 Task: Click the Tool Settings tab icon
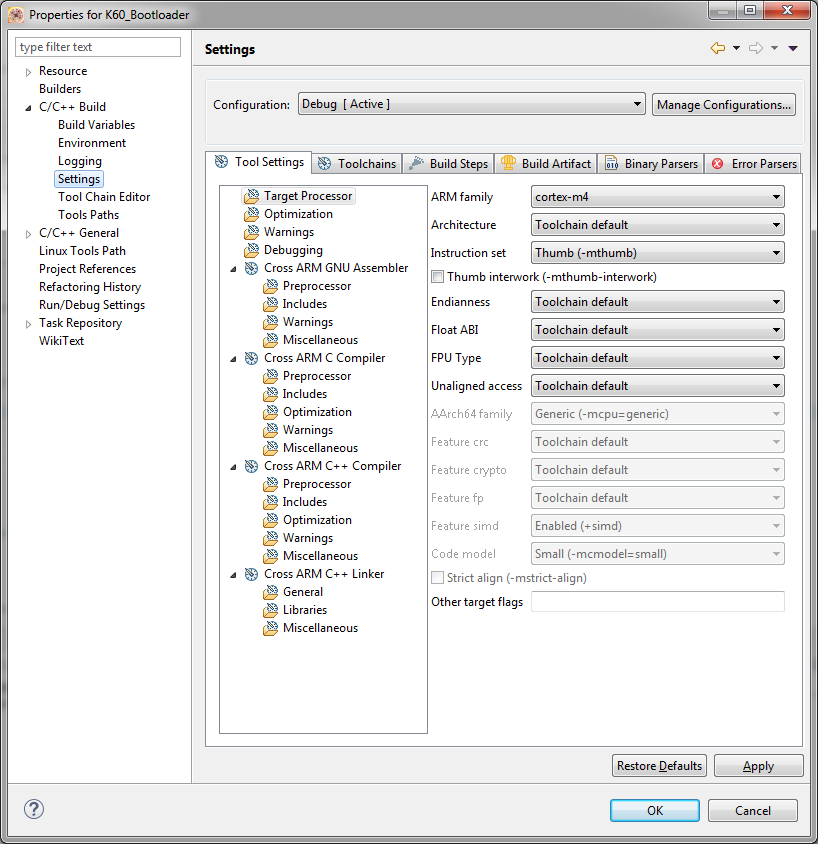point(221,161)
